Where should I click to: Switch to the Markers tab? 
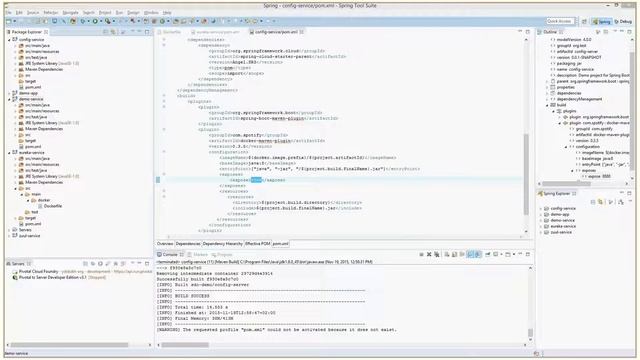[x=198, y=254]
